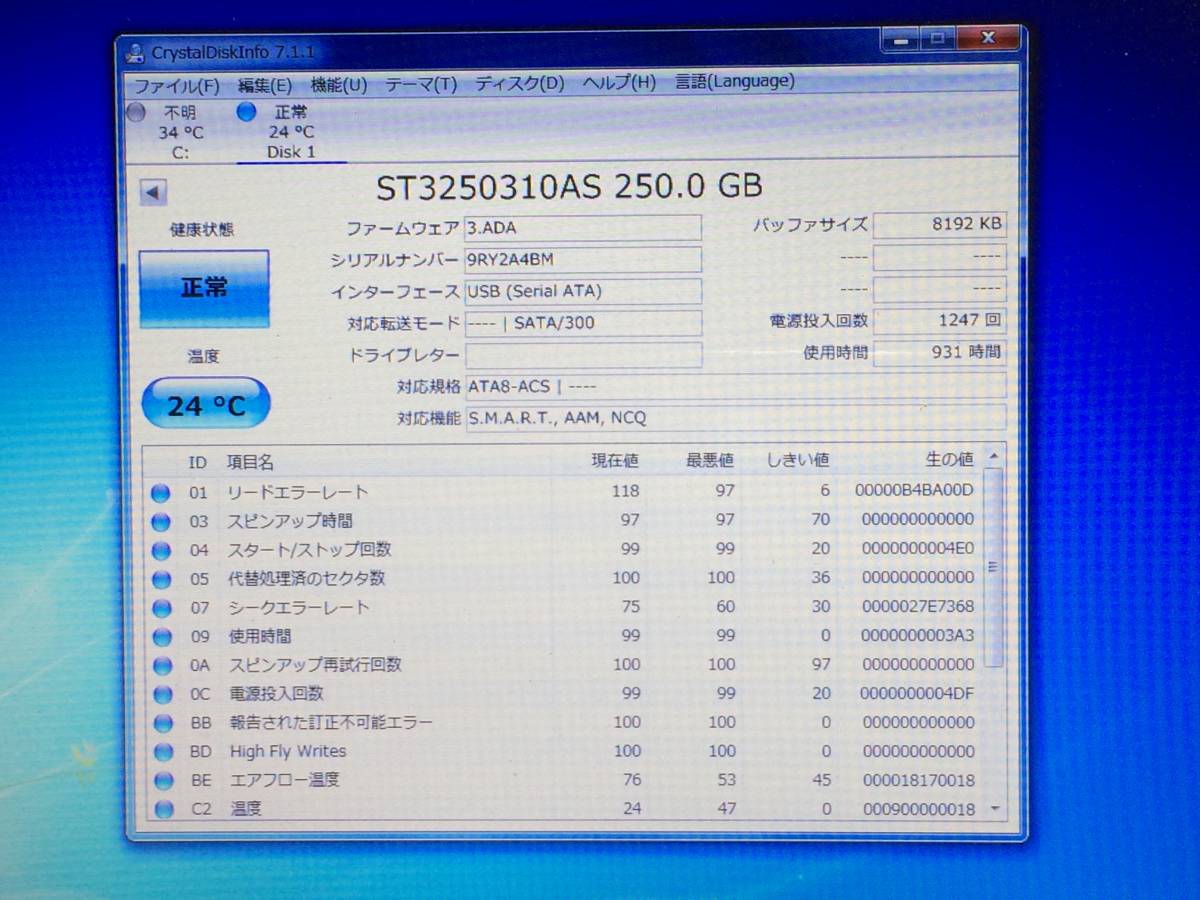
Task: Click the SMART list scrollbar thumb
Action: pos(993,567)
